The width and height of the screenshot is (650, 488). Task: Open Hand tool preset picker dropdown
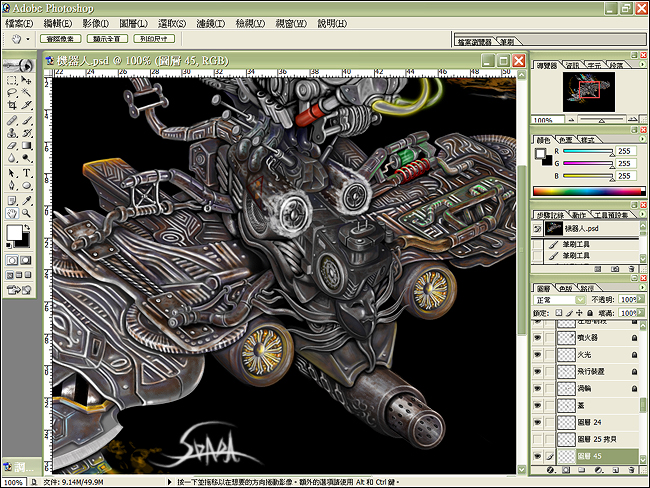pyautogui.click(x=28, y=39)
